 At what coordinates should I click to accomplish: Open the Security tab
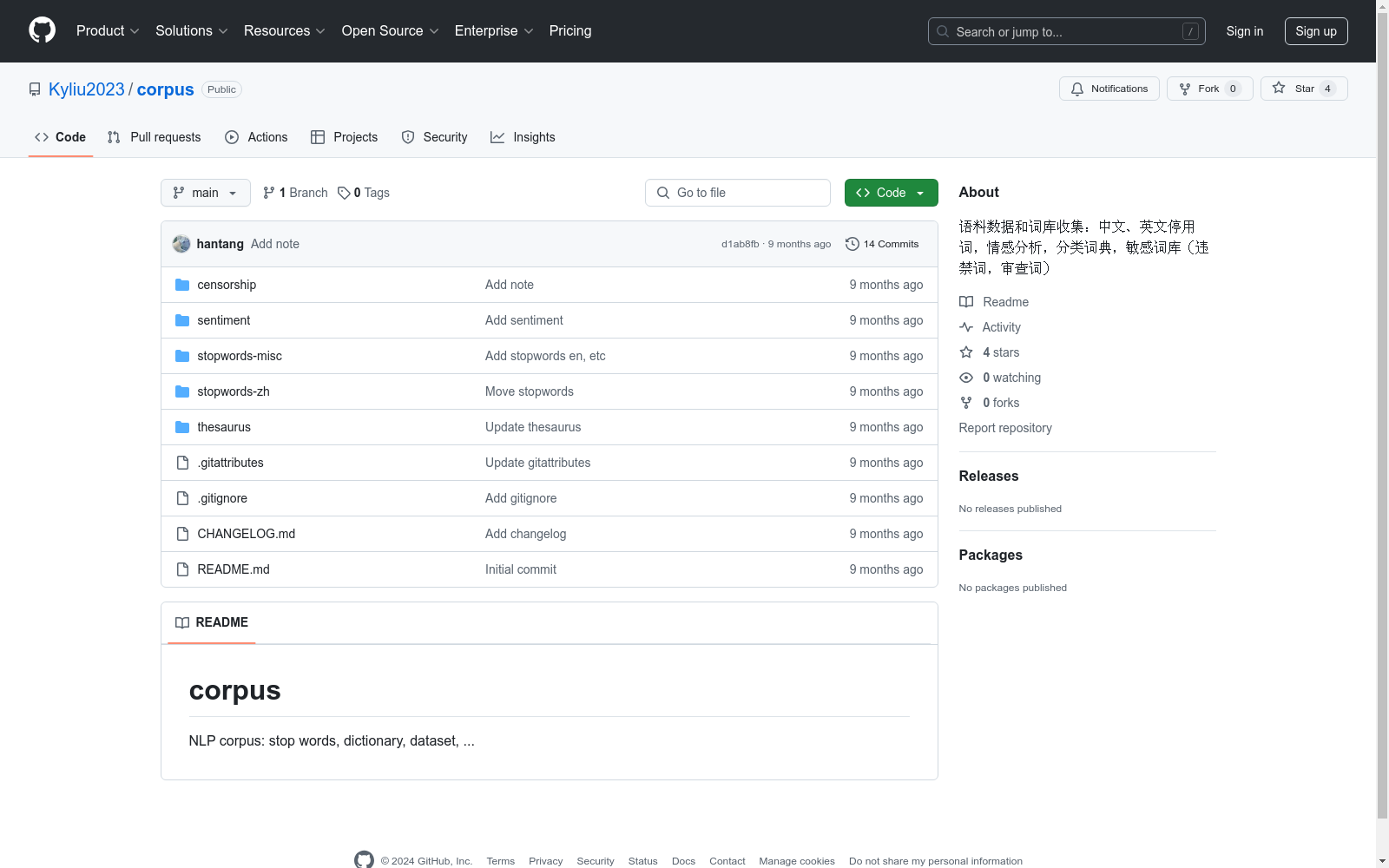pos(435,137)
